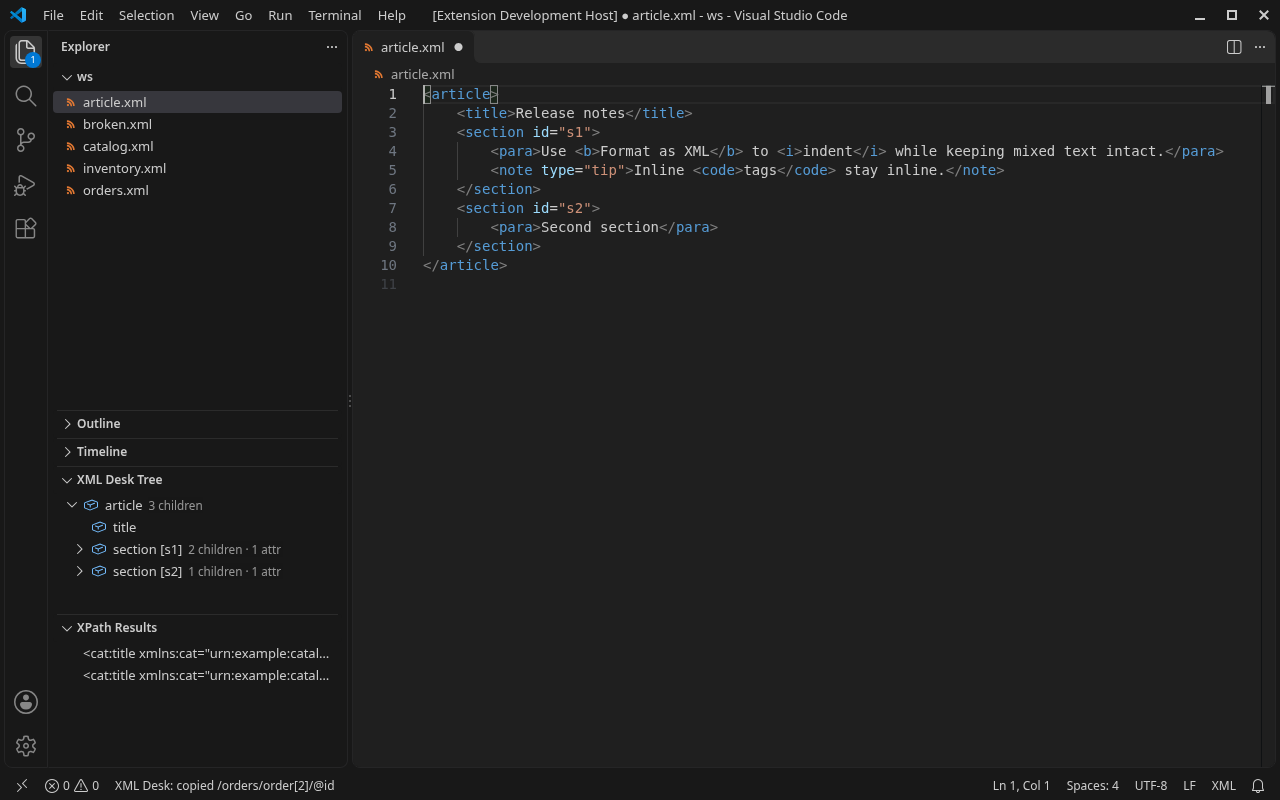Open inventory.xml in the file explorer

197,169
